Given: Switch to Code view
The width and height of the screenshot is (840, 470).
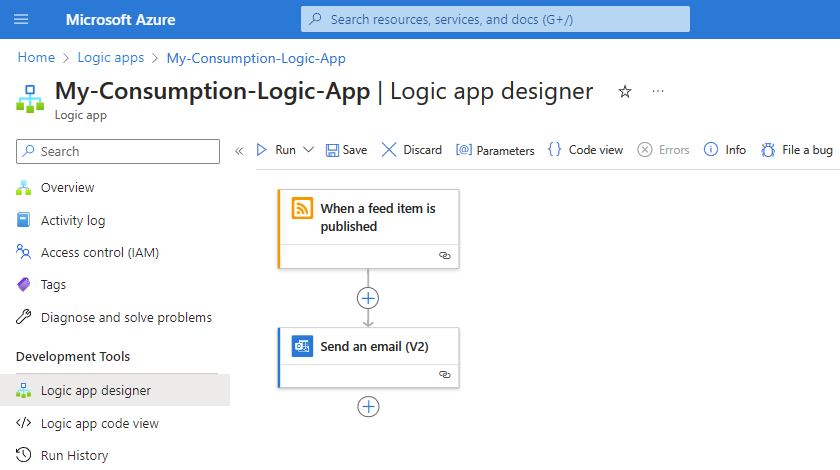Looking at the screenshot, I should pos(586,150).
